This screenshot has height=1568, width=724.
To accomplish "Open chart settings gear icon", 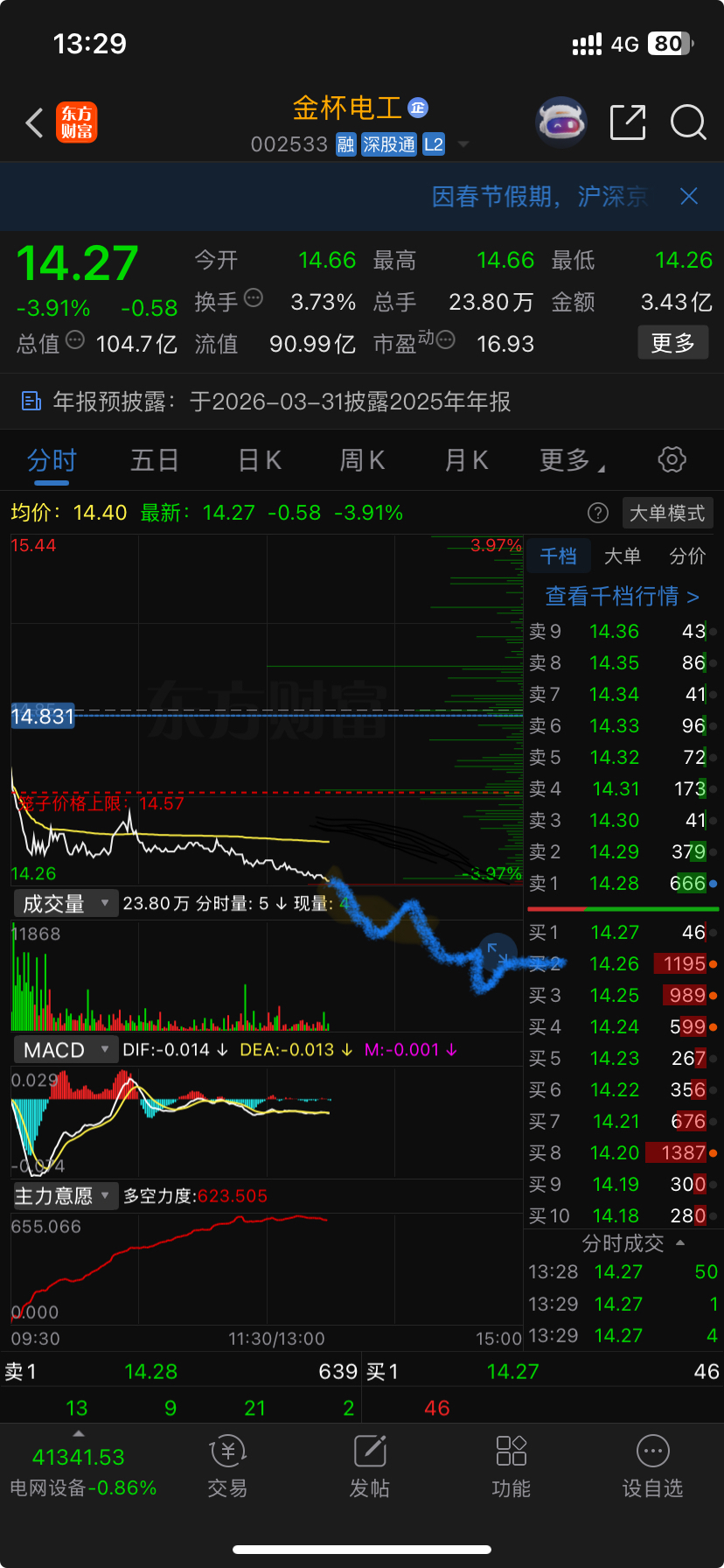I will click(672, 459).
